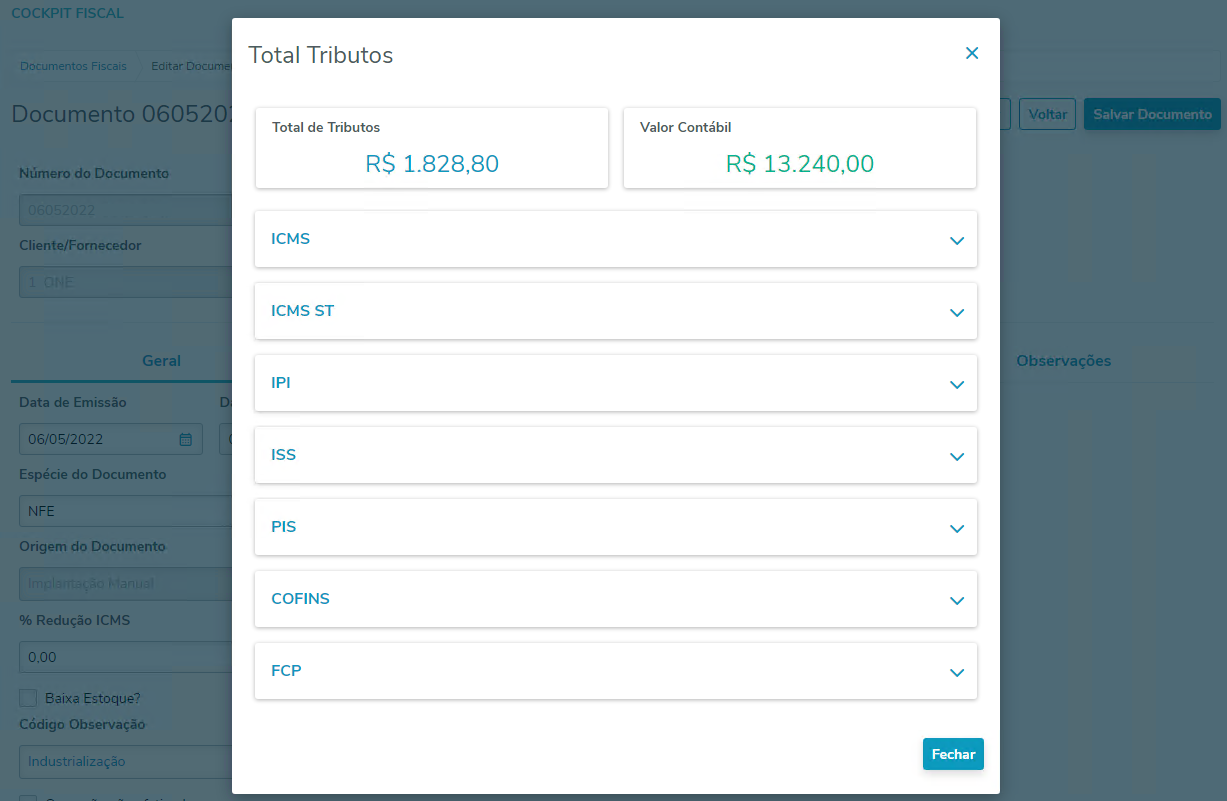Expand the PIS chevron arrow

pos(956,528)
